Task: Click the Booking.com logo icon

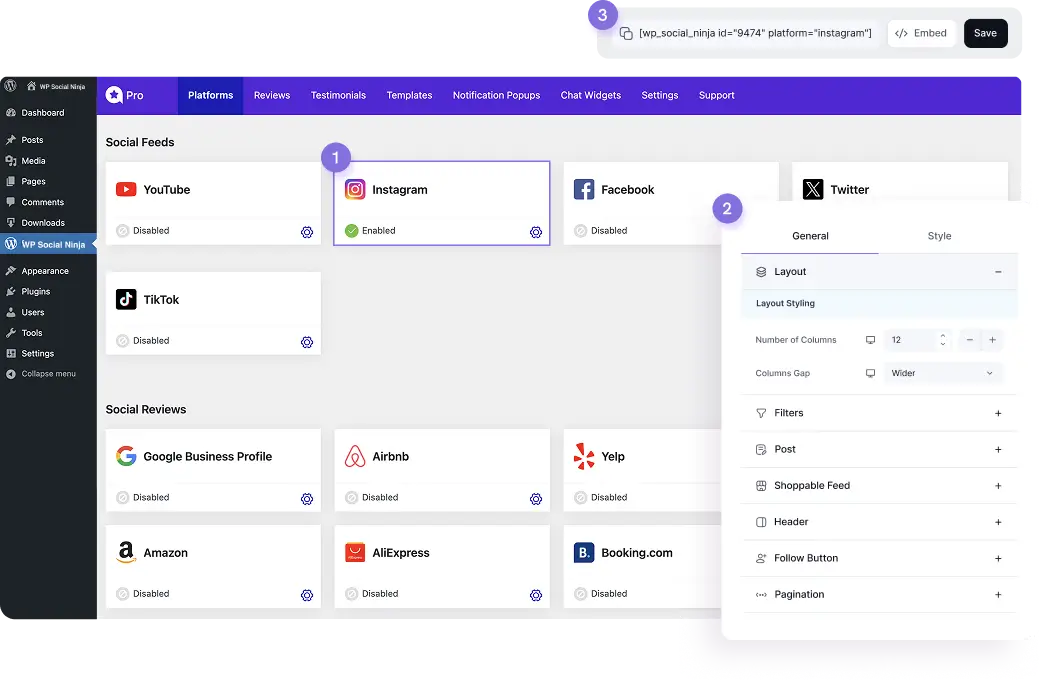Action: (x=584, y=553)
